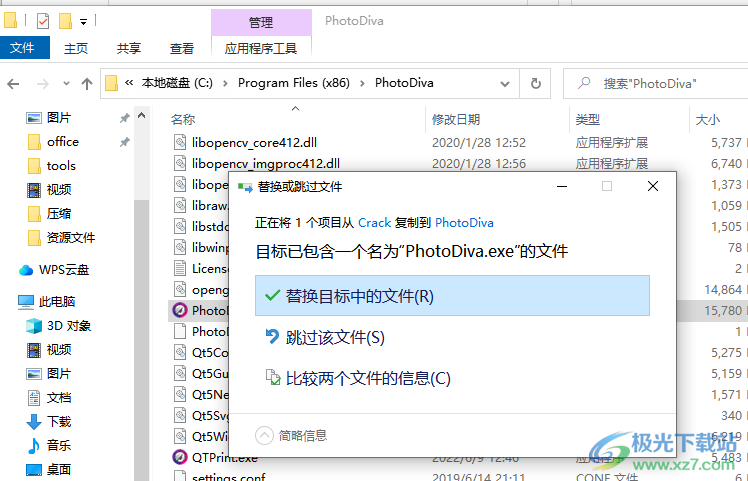
Task: Click the Forward navigation arrow
Action: click(x=43, y=84)
